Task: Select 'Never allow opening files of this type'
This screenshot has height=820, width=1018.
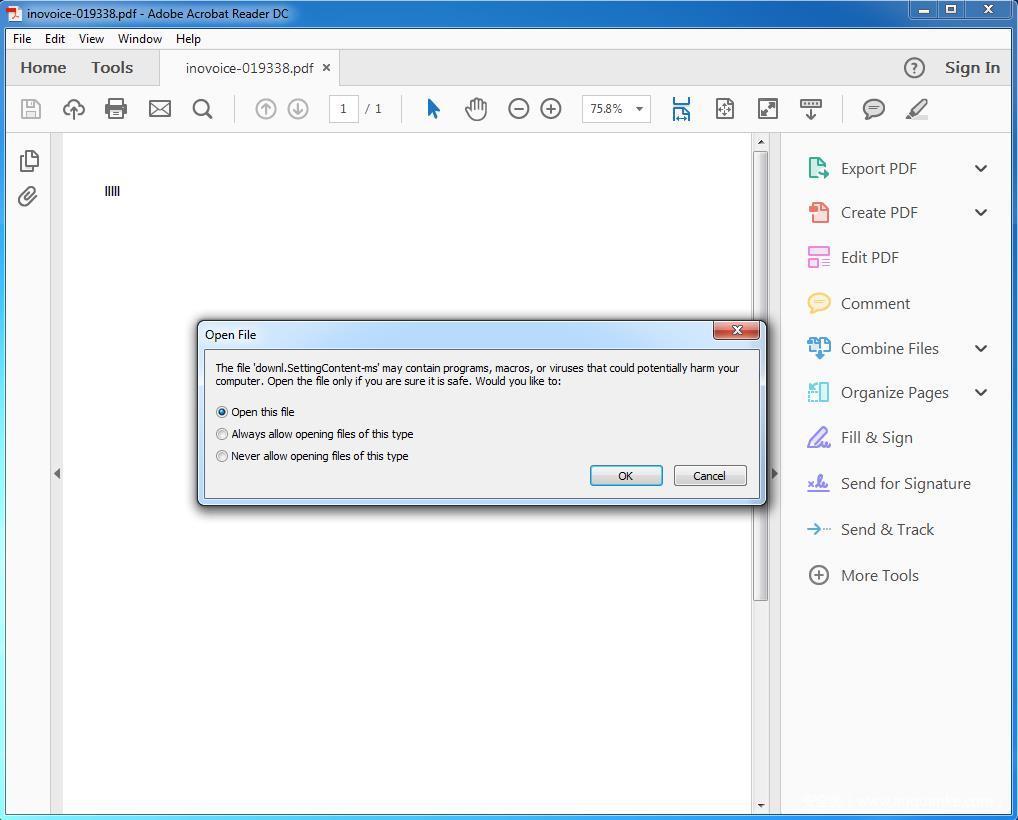Action: (x=222, y=456)
